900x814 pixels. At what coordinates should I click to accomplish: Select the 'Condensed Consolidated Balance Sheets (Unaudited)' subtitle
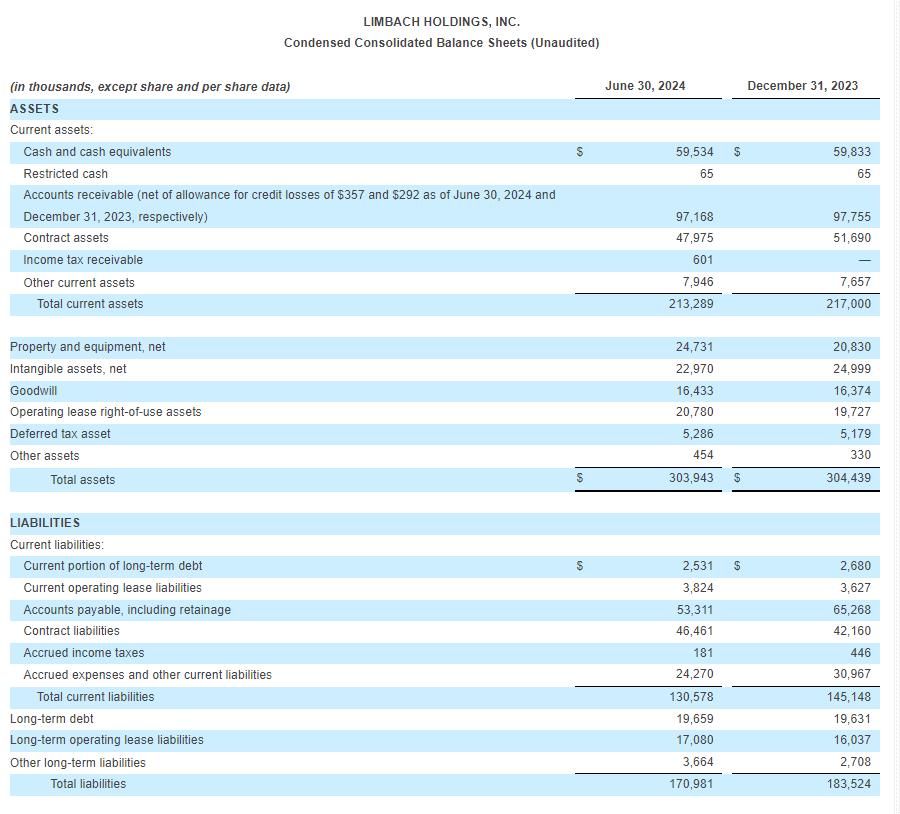coord(441,43)
